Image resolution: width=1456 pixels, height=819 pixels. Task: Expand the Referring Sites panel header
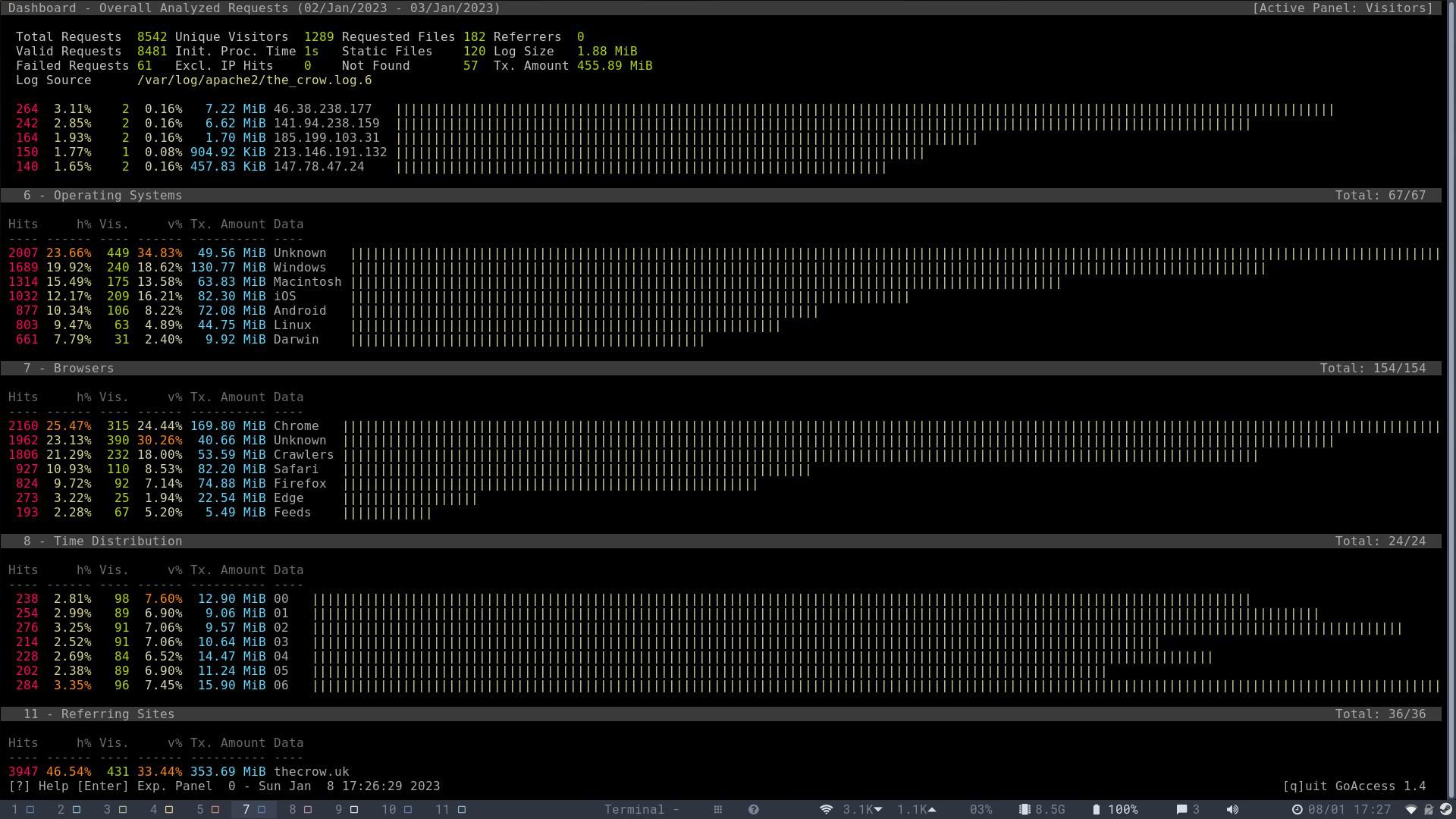click(99, 714)
